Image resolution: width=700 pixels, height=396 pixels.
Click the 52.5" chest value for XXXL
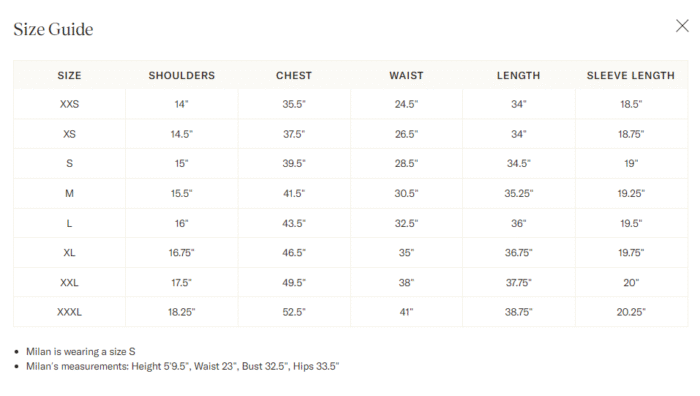pyautogui.click(x=294, y=312)
